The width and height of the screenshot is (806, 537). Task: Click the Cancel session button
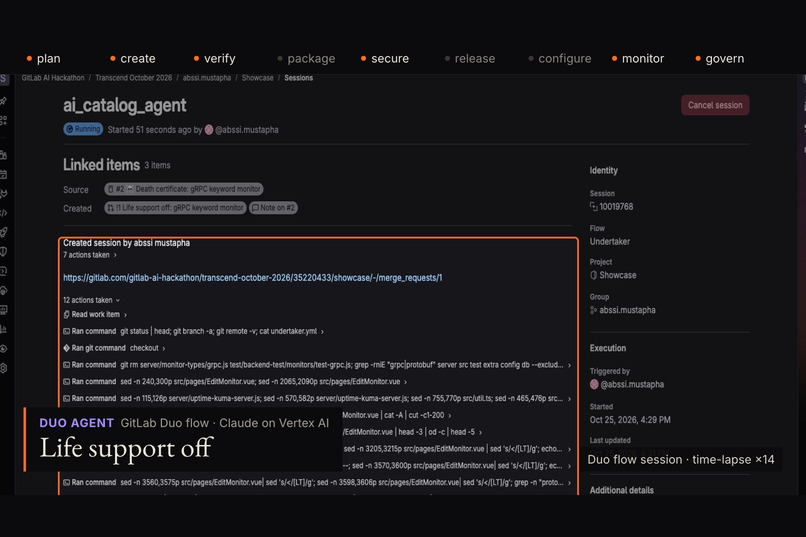point(715,105)
